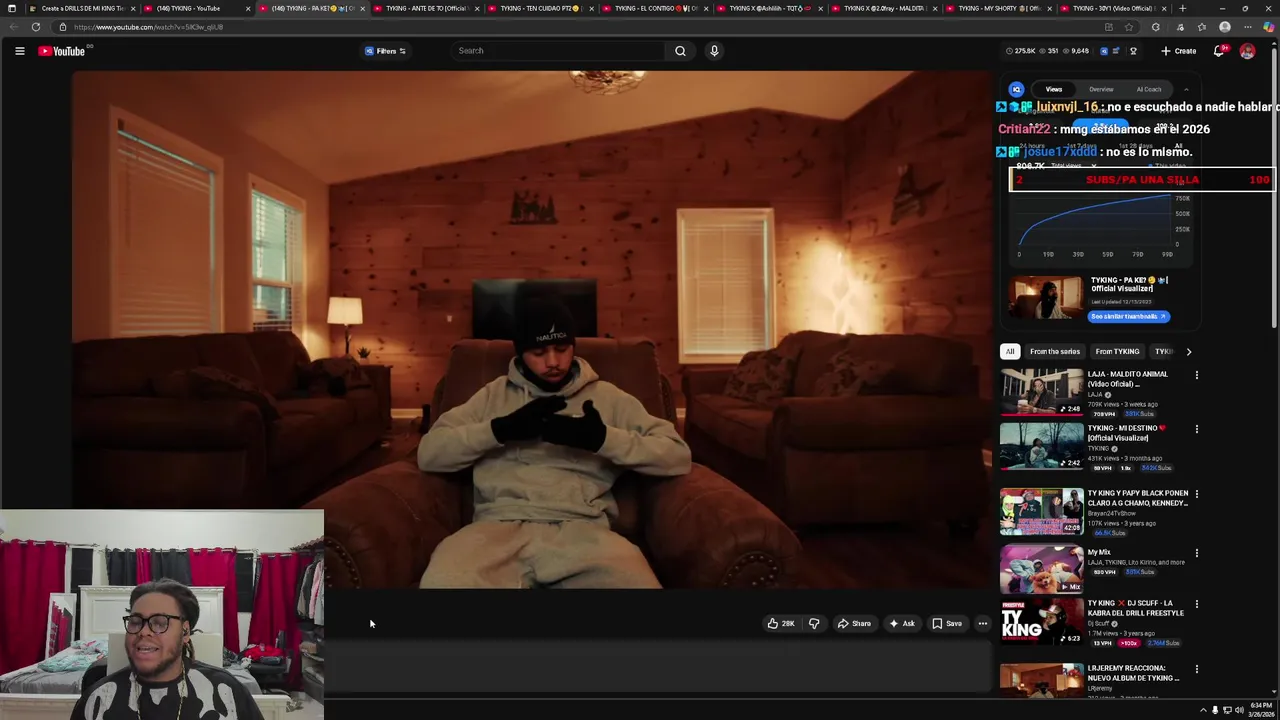Like the video (28K thumbs up)
Screen dimensions: 1280x720
pos(780,624)
